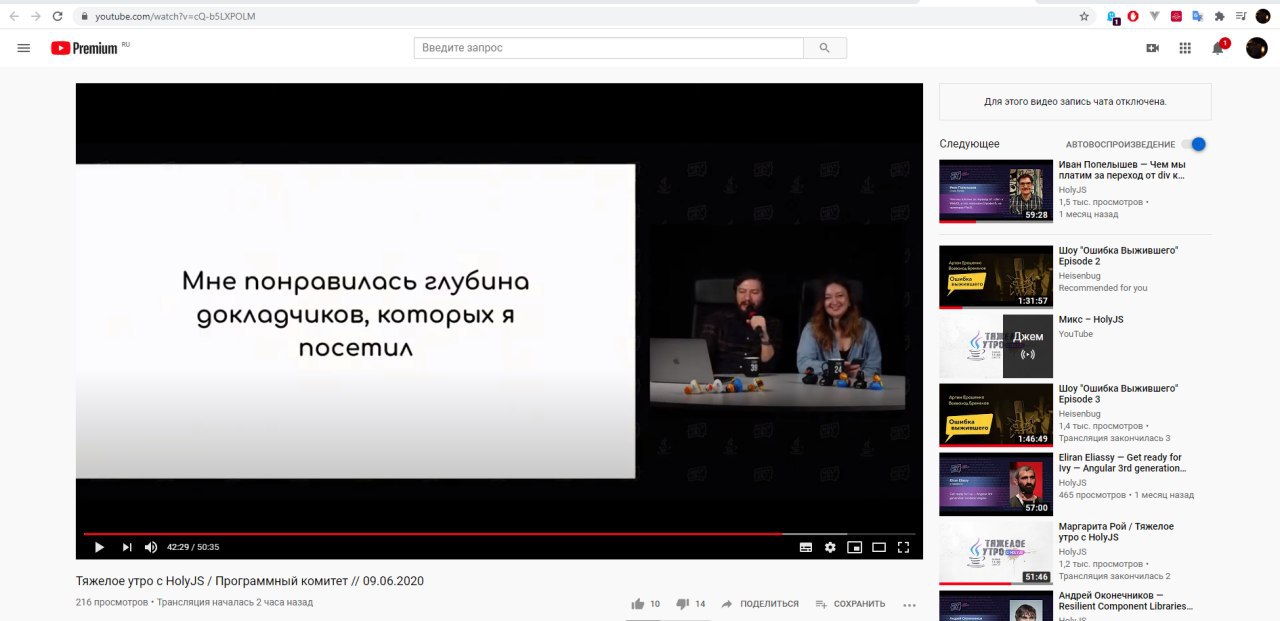Click the 42:29 / 50:35 time display

click(x=193, y=547)
